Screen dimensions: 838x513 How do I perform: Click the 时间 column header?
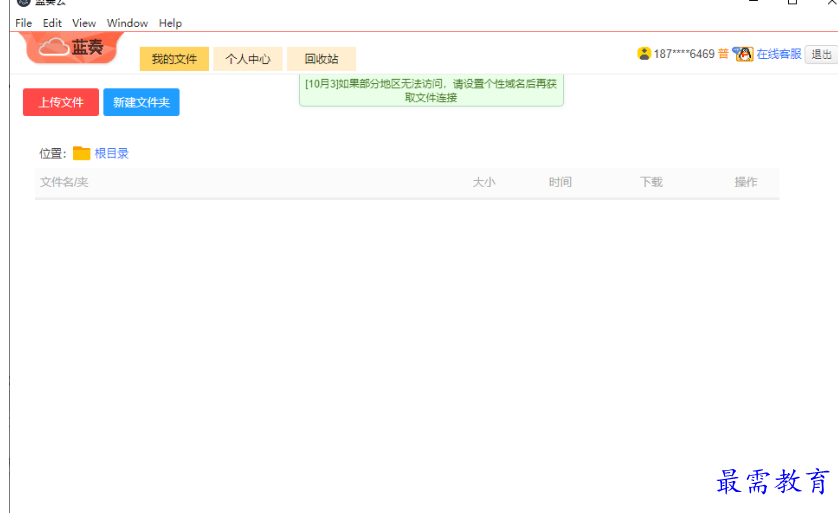coord(560,182)
